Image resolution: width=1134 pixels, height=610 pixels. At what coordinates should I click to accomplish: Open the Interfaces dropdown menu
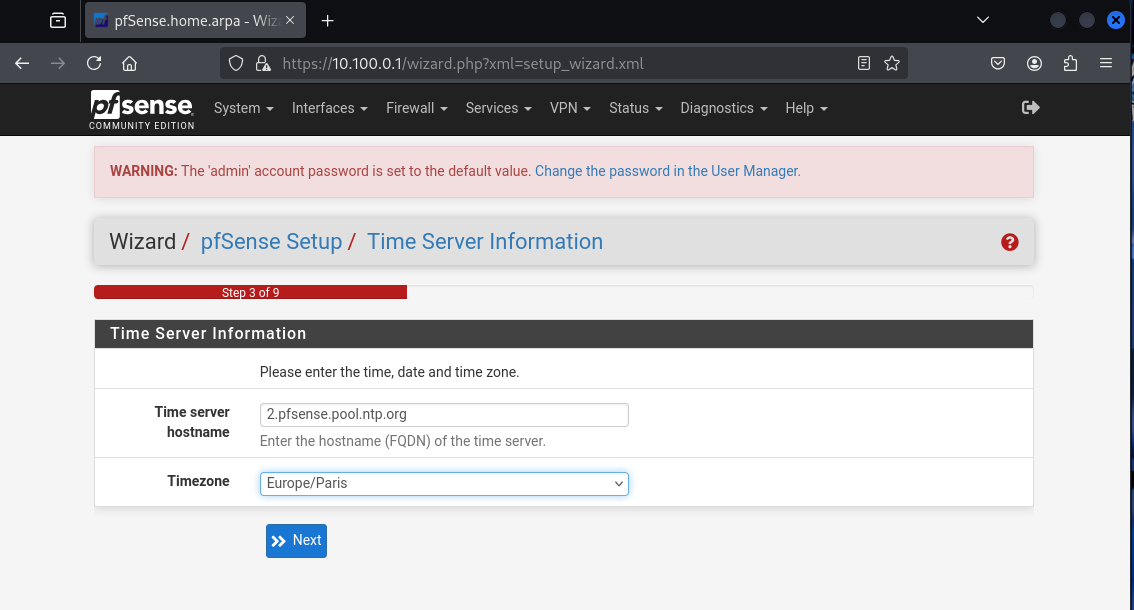330,109
